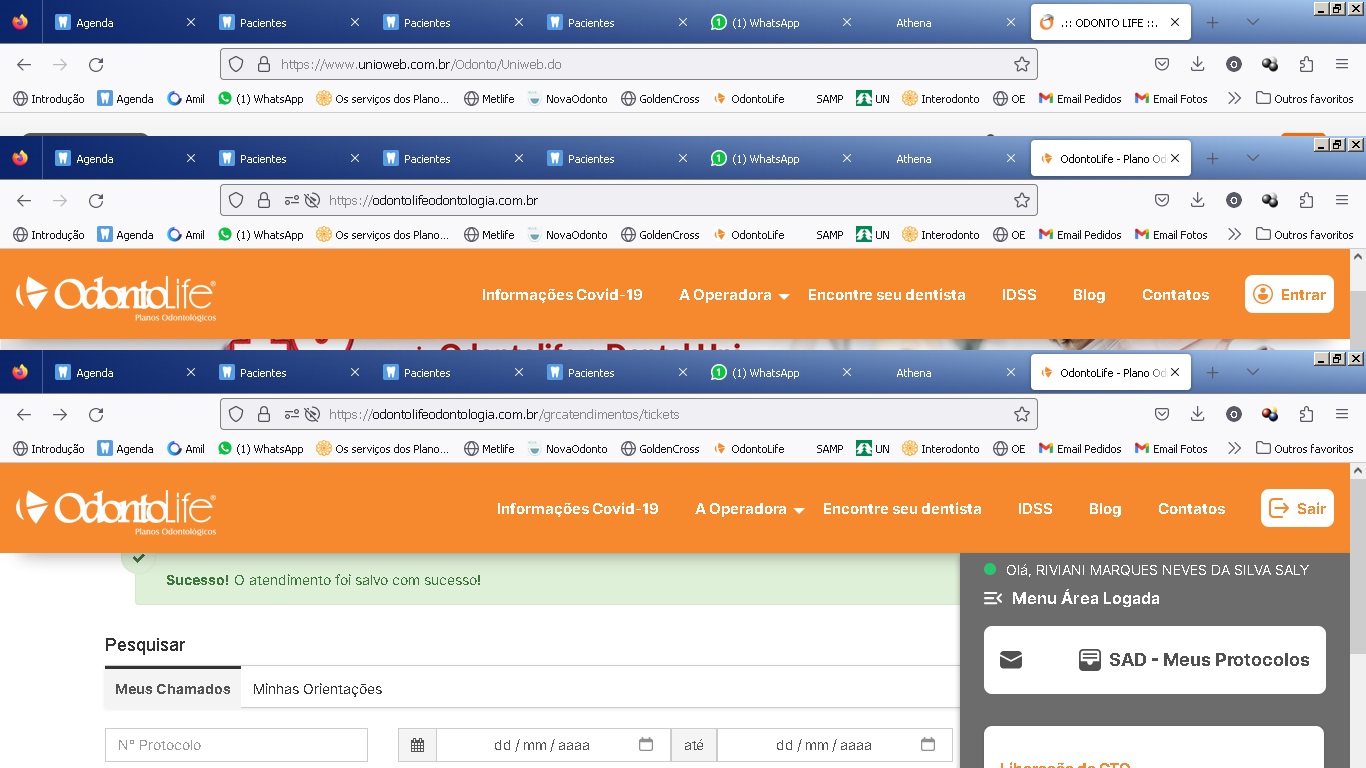The width and height of the screenshot is (1366, 768).
Task: Click the padlock icon beside the tickets URL
Action: click(264, 414)
